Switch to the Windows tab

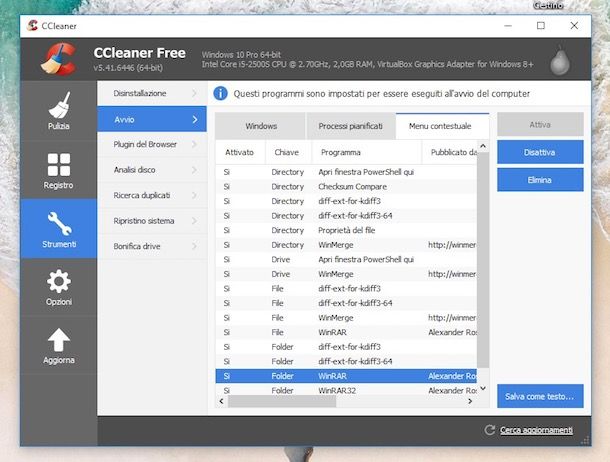[x=260, y=126]
